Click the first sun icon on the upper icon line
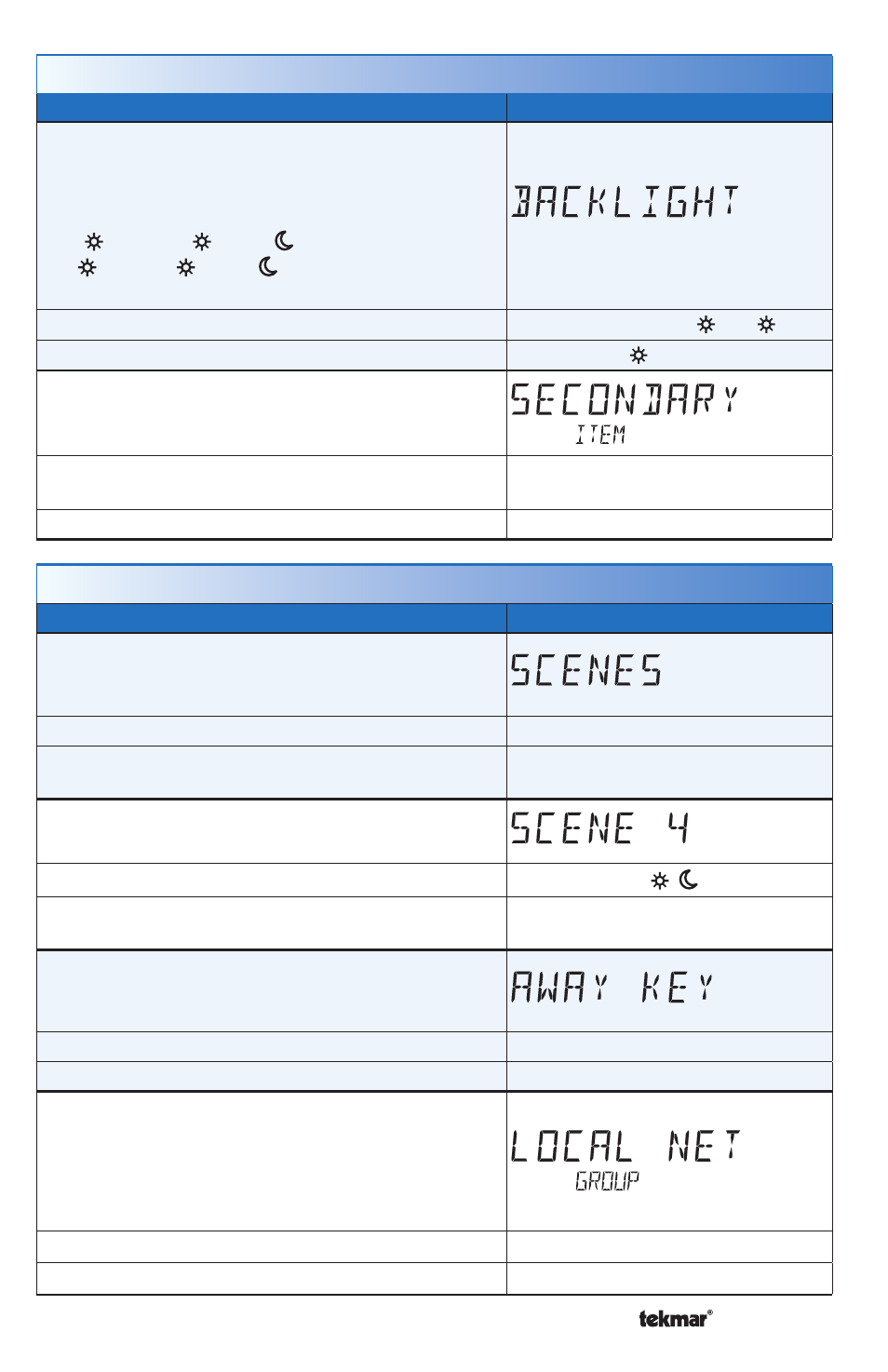The height and width of the screenshot is (1372, 888). [x=94, y=242]
